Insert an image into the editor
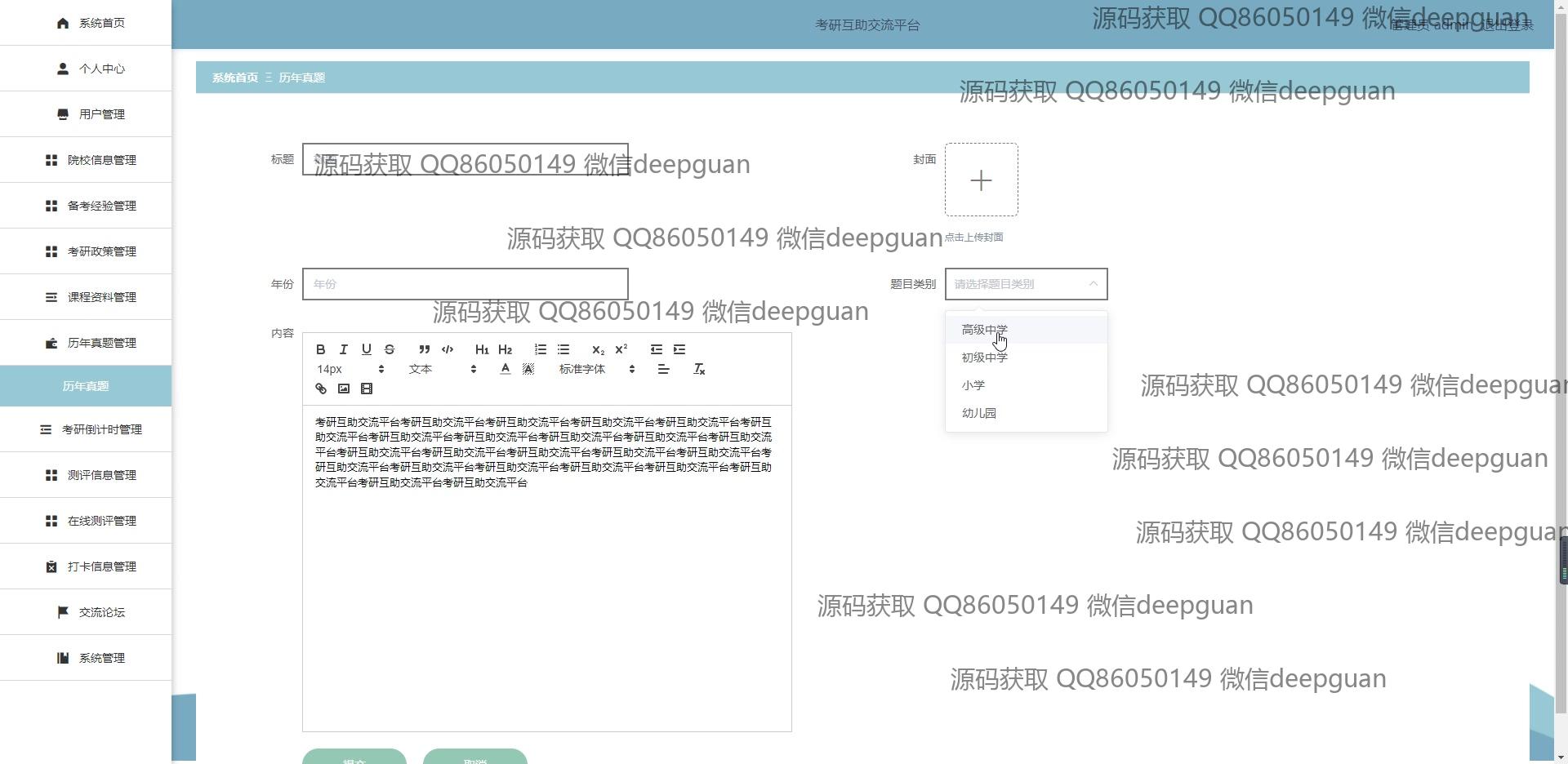 point(344,389)
